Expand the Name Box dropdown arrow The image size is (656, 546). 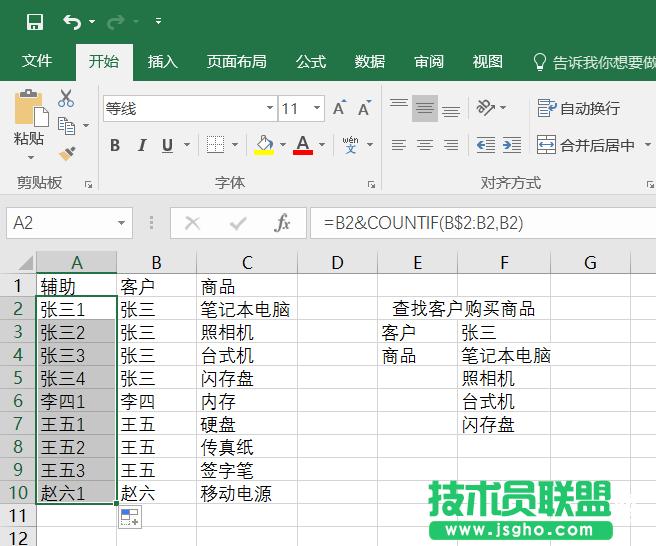click(122, 223)
